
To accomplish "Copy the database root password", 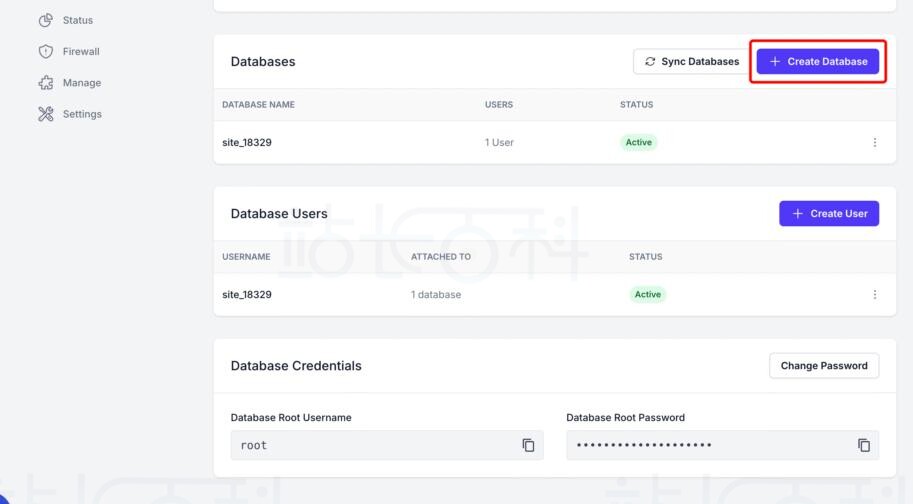I will [x=864, y=445].
